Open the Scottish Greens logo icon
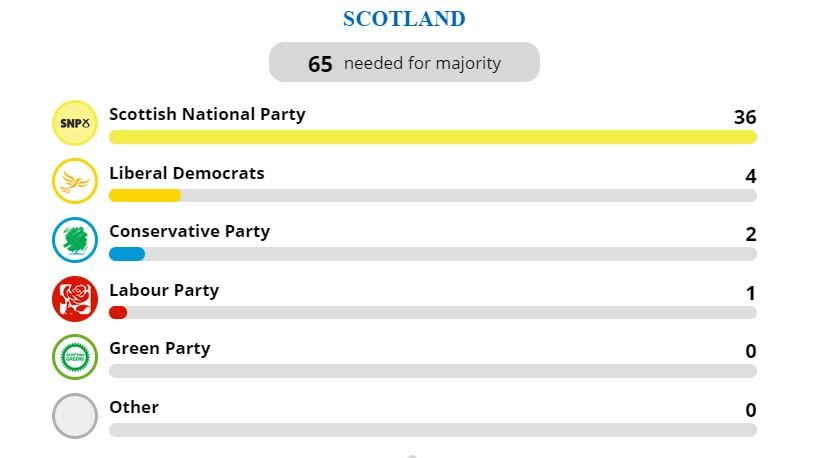This screenshot has width=829, height=458. click(75, 357)
